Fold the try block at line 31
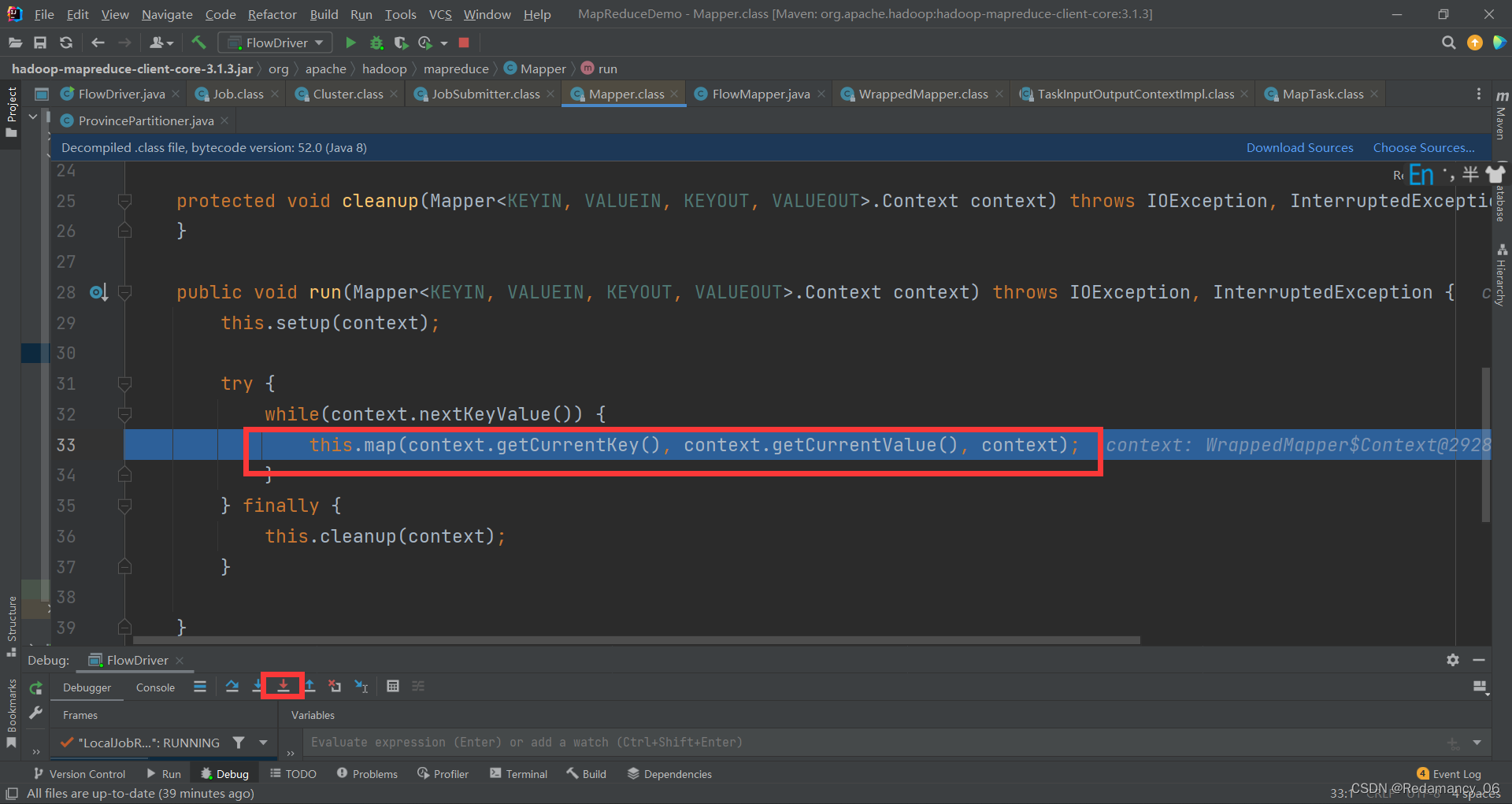Viewport: 1512px width, 804px height. point(124,383)
